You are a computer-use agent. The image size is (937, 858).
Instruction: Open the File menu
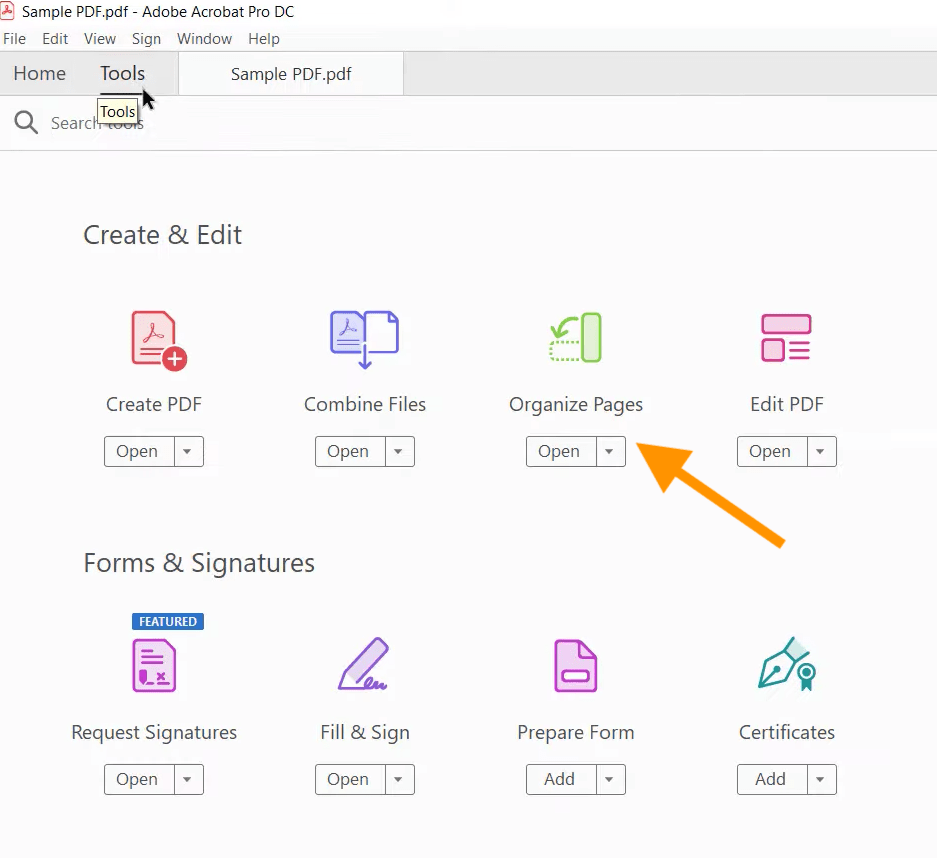(x=14, y=39)
